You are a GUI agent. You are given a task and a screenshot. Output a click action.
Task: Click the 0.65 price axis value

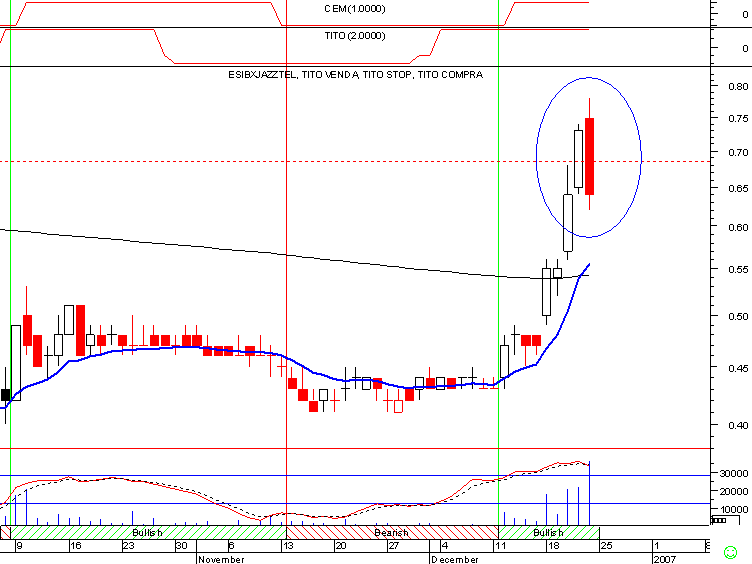click(738, 188)
